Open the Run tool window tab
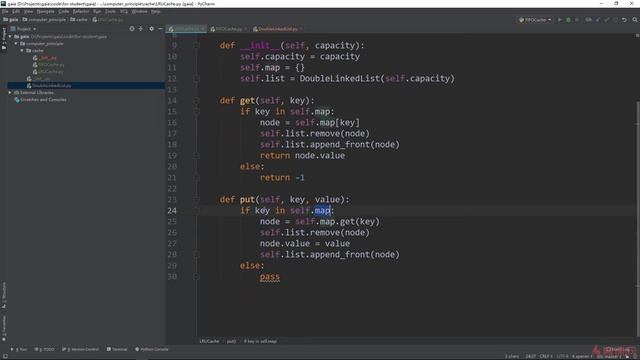This screenshot has width=640, height=360. point(19,349)
